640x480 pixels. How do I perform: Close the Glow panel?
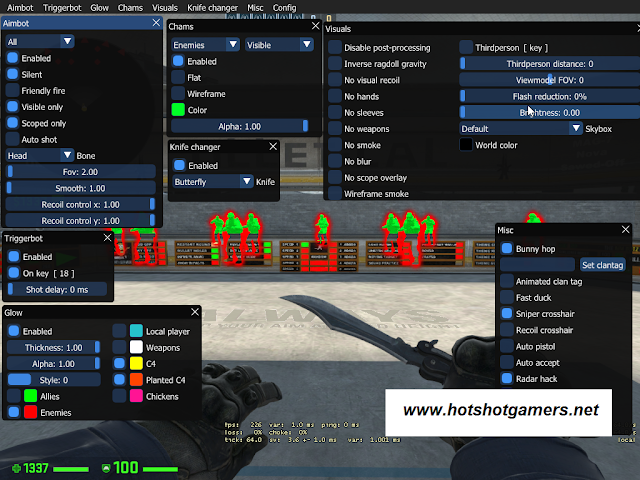coord(195,312)
